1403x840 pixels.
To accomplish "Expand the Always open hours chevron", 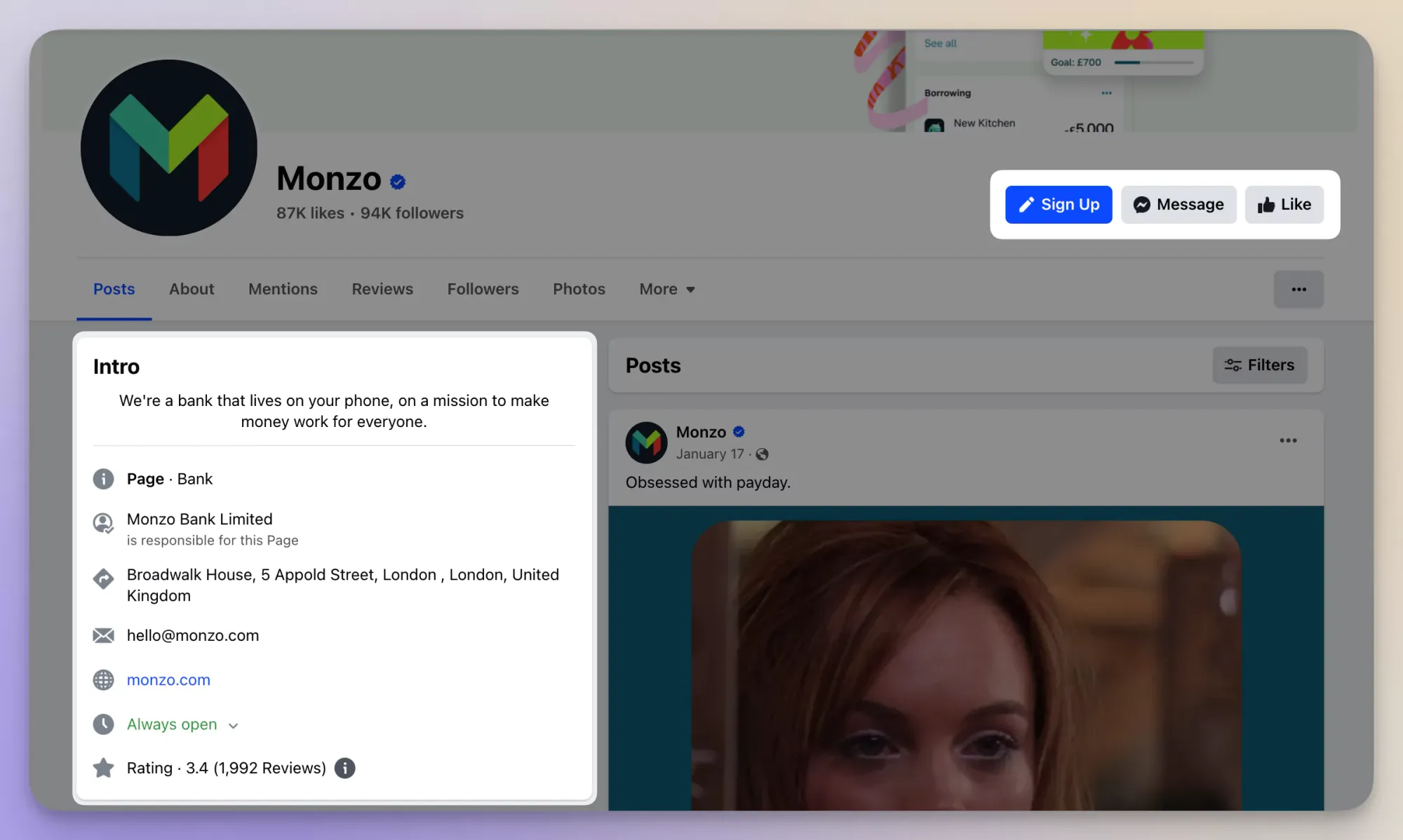I will (234, 726).
